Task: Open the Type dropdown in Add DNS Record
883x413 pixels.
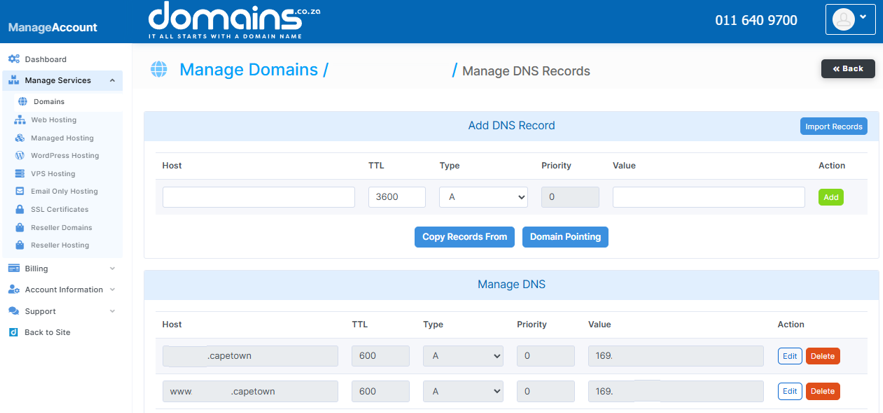Action: [483, 198]
